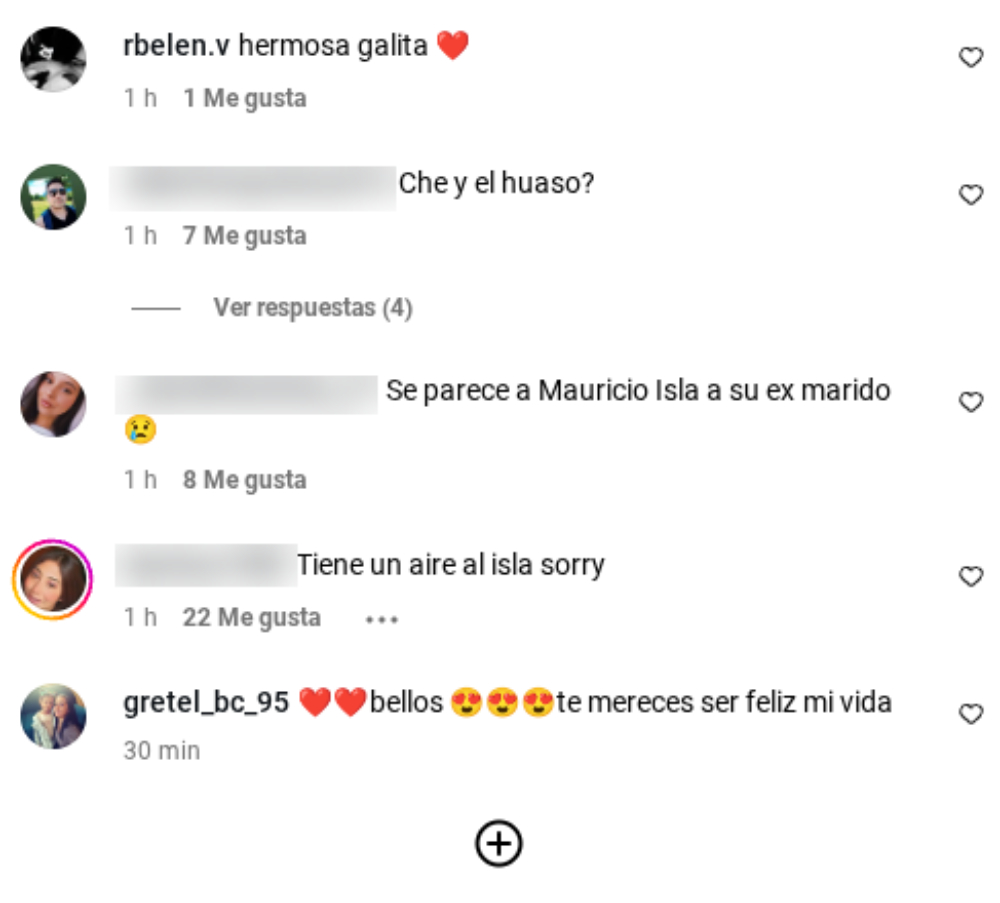Open gretel_bc_95 profile avatar
Image resolution: width=1000 pixels, height=903 pixels.
(x=53, y=716)
